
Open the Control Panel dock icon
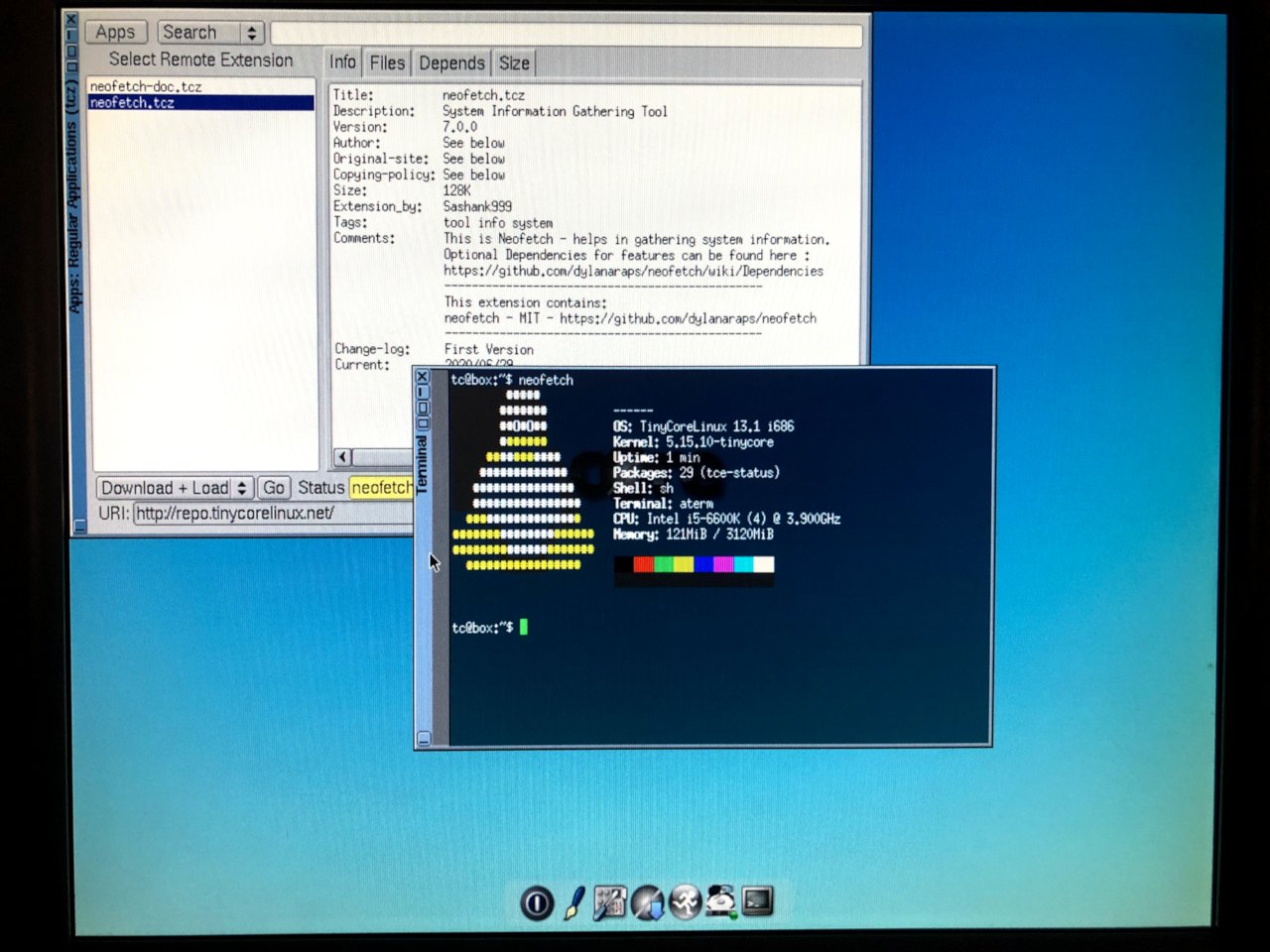tap(610, 902)
